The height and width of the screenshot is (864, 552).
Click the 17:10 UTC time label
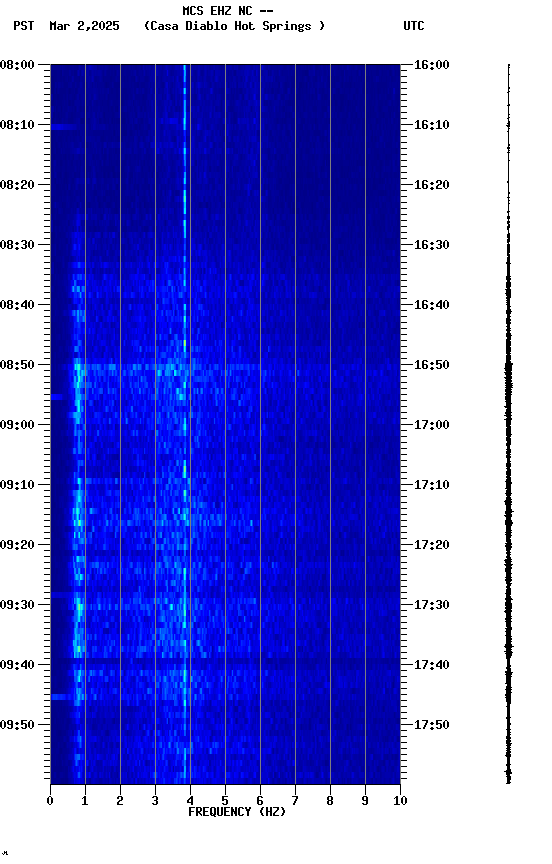[432, 485]
